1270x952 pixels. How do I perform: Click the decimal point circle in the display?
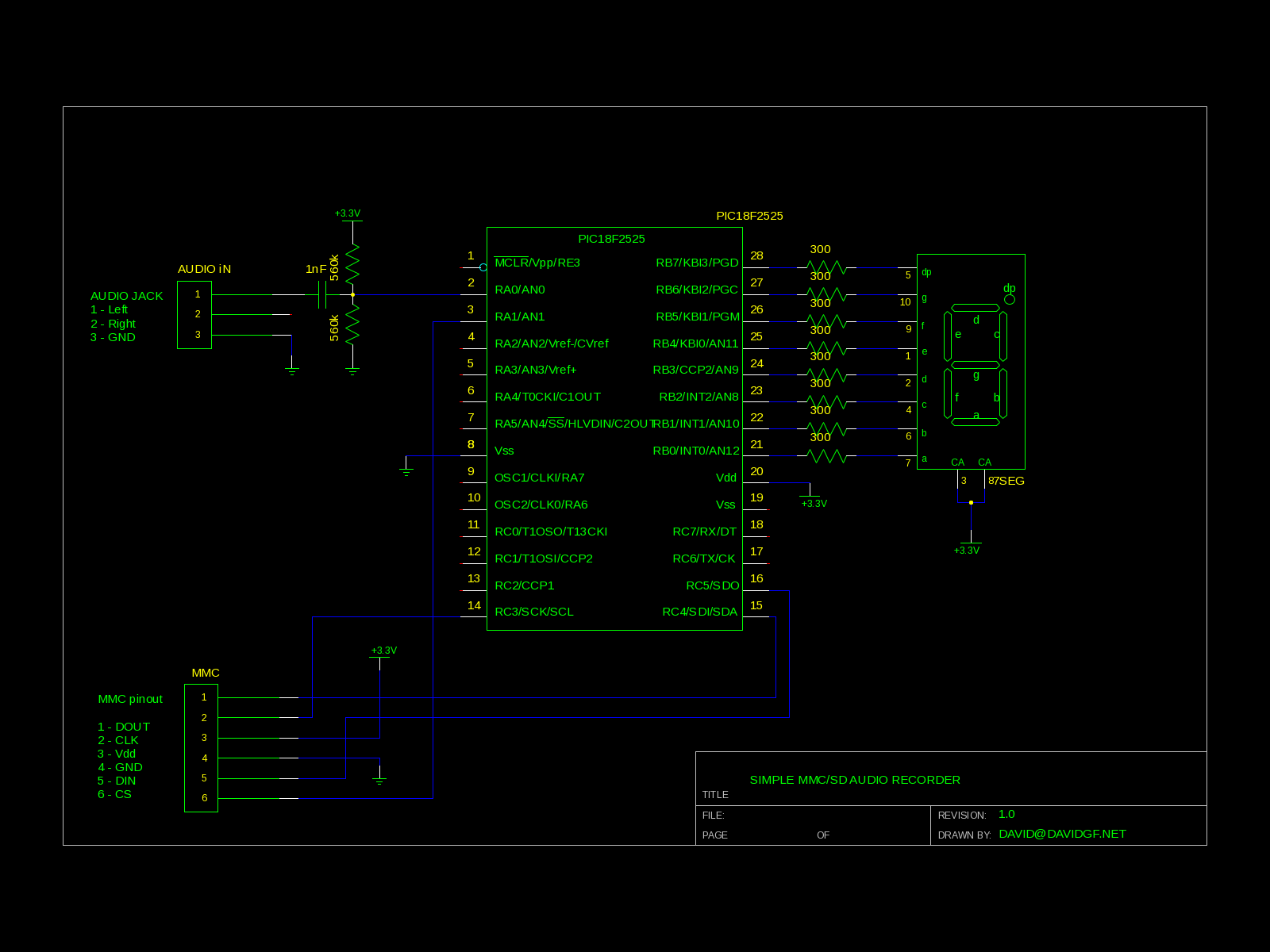click(1010, 299)
